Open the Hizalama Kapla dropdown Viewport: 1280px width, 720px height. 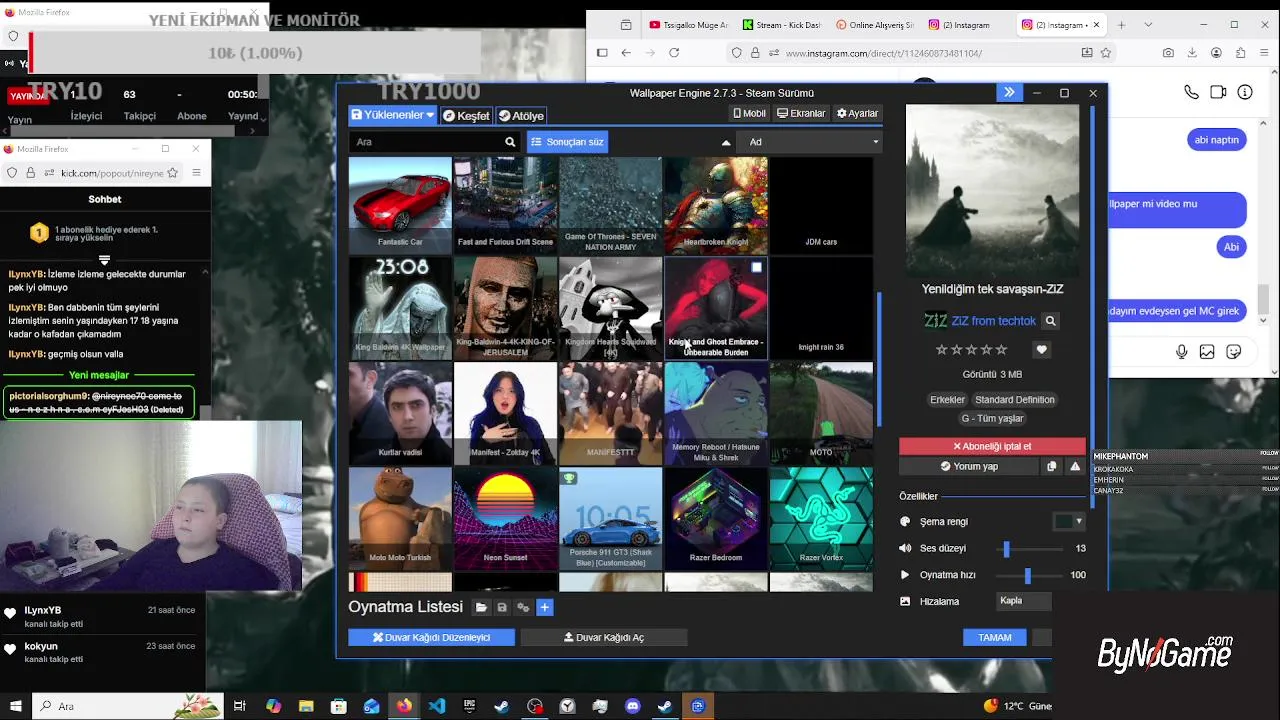point(1025,601)
